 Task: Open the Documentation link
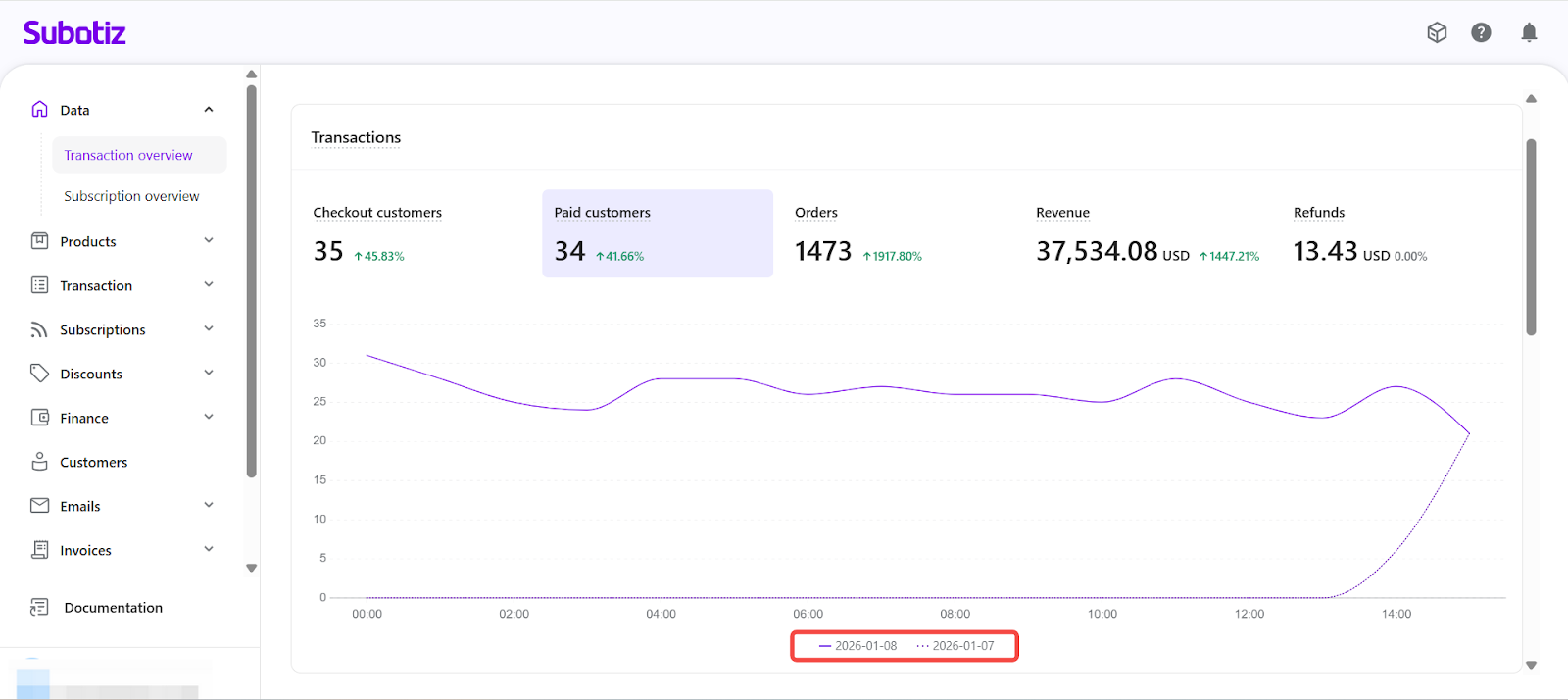[x=113, y=608]
